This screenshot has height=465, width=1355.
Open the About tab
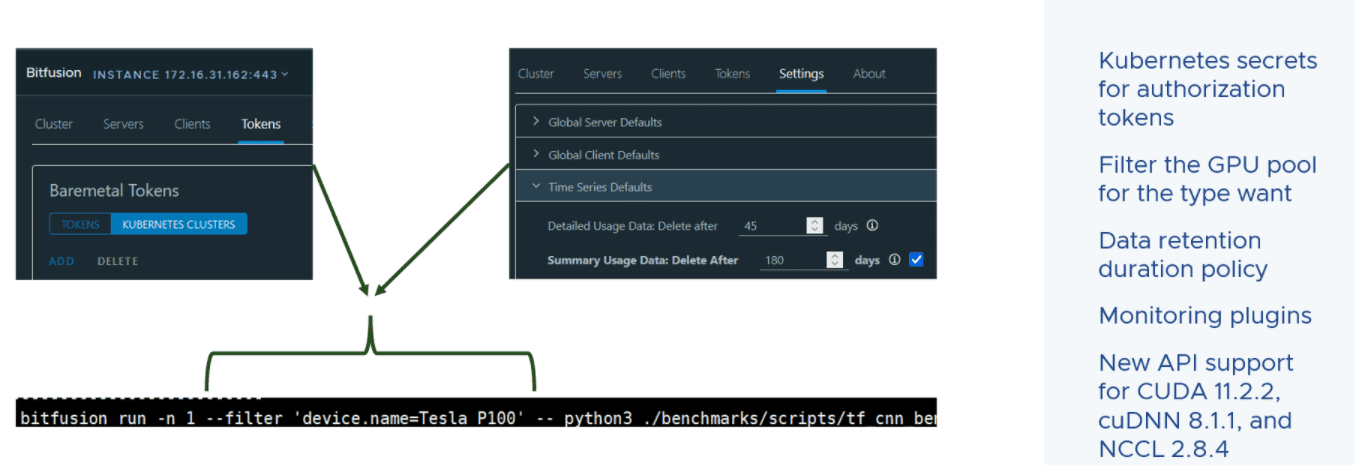pyautogui.click(x=869, y=73)
